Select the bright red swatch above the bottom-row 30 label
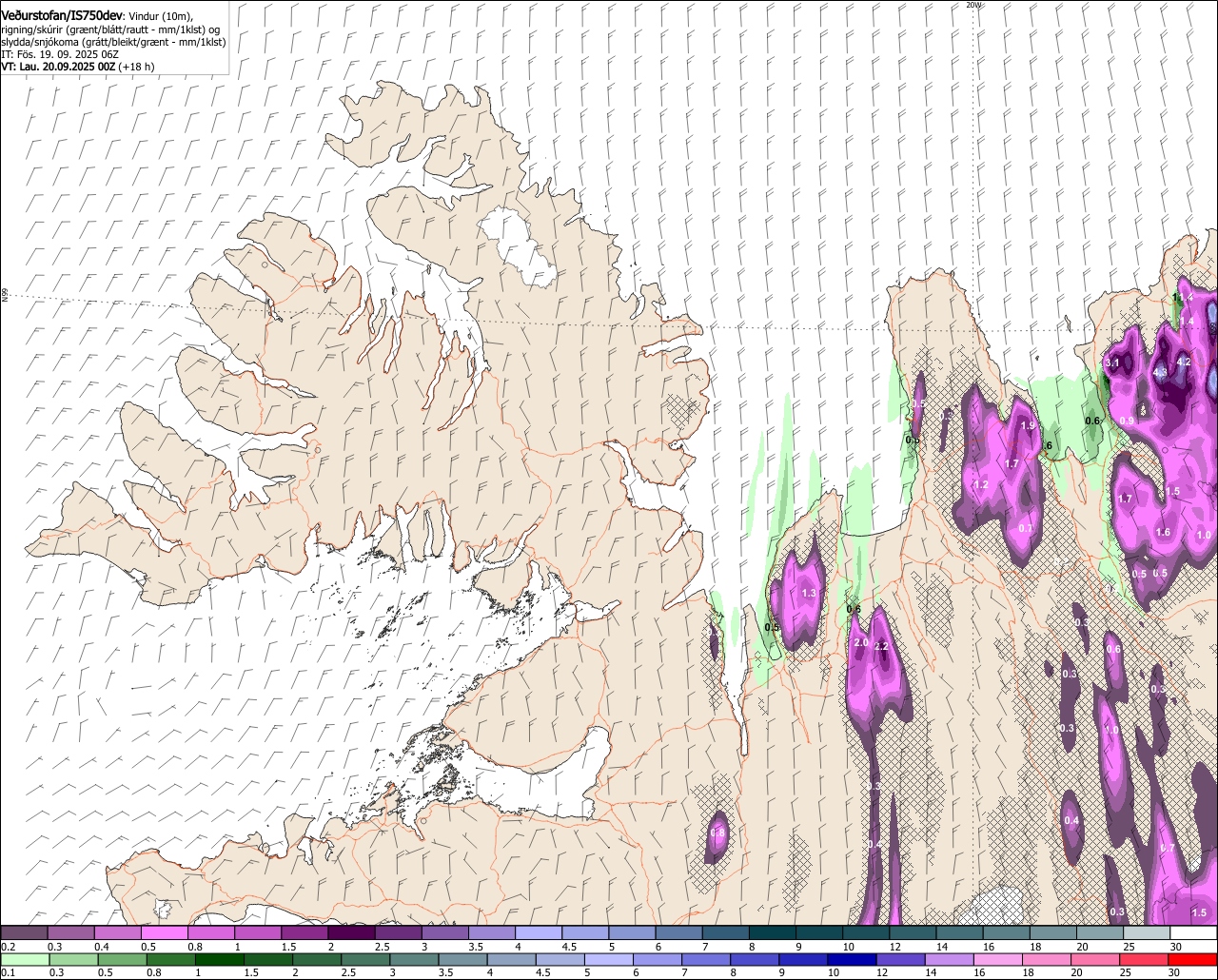Viewport: 1218px width, 980px height. [x=1193, y=960]
